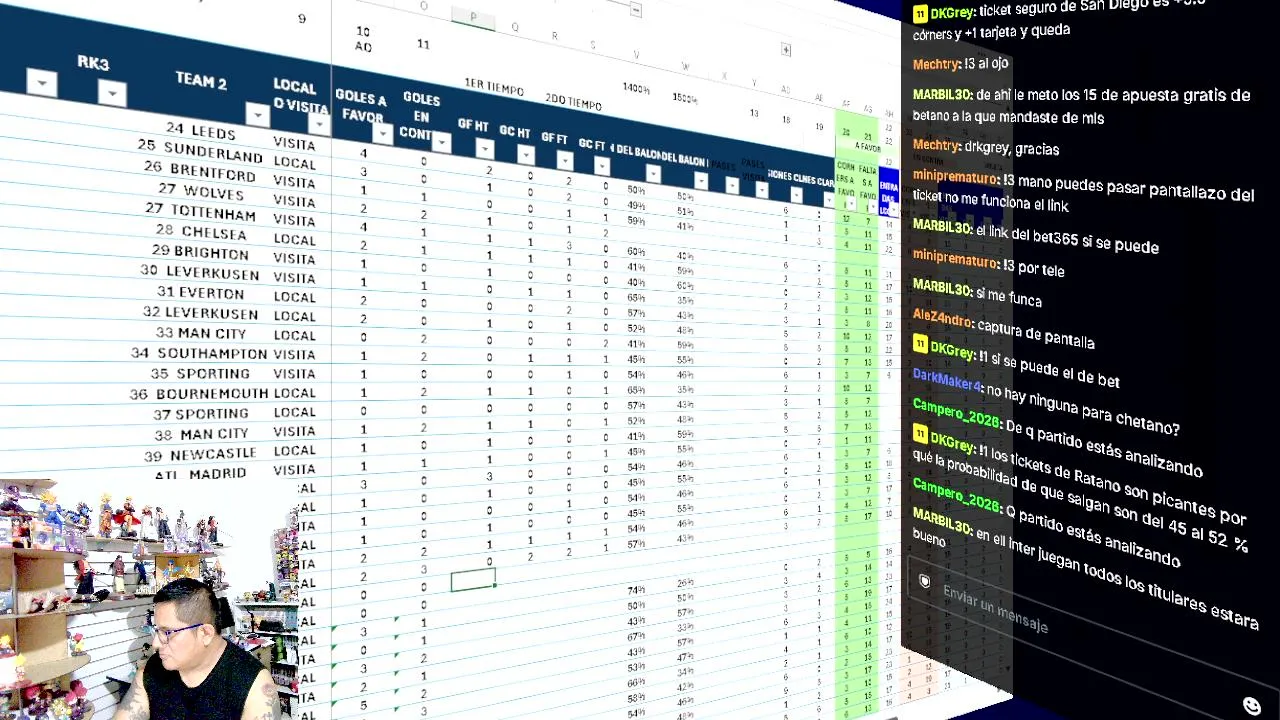
Task: Open the GC FT filter dropdown
Action: pyautogui.click(x=602, y=165)
